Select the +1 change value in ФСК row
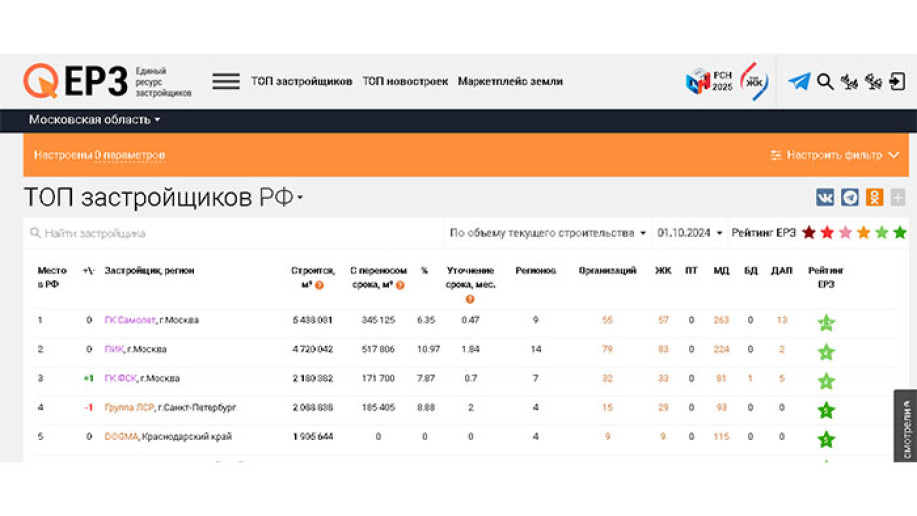This screenshot has width=917, height=516. click(x=88, y=379)
